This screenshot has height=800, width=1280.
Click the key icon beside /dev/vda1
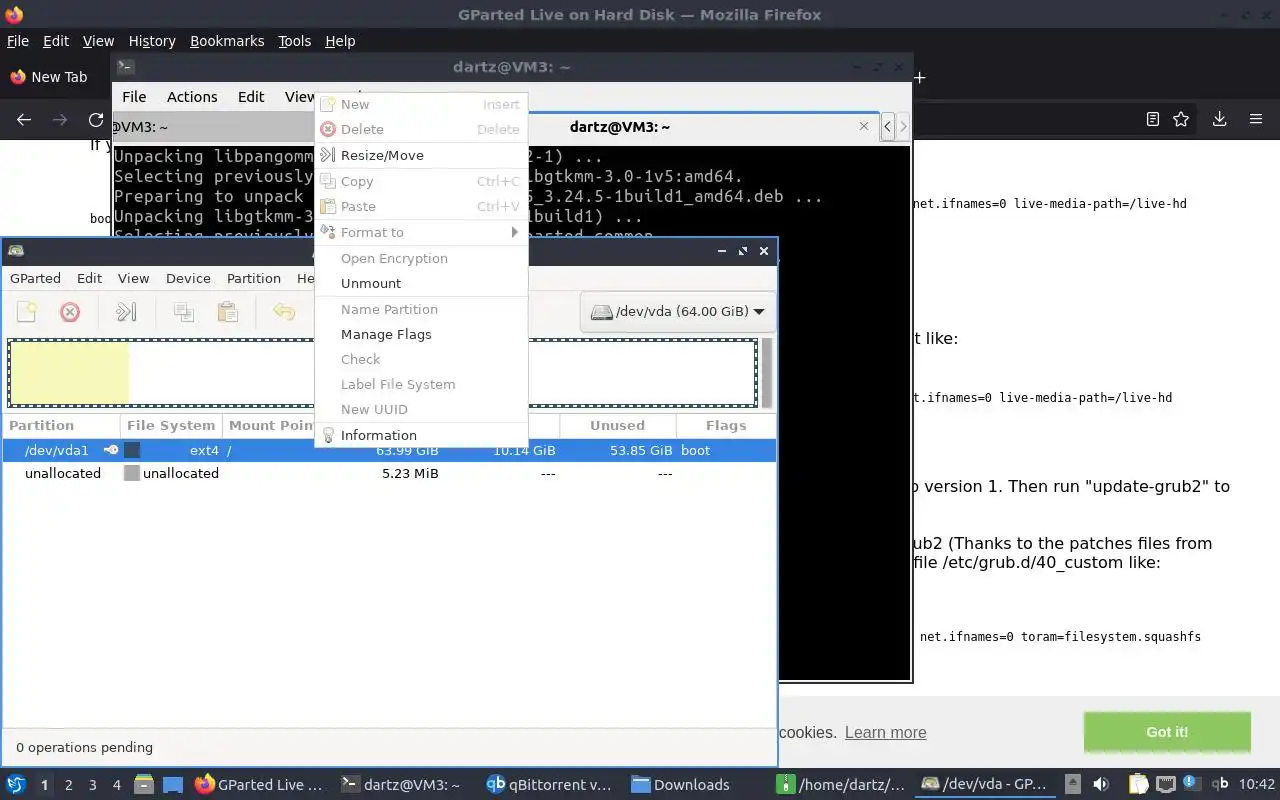pos(111,450)
